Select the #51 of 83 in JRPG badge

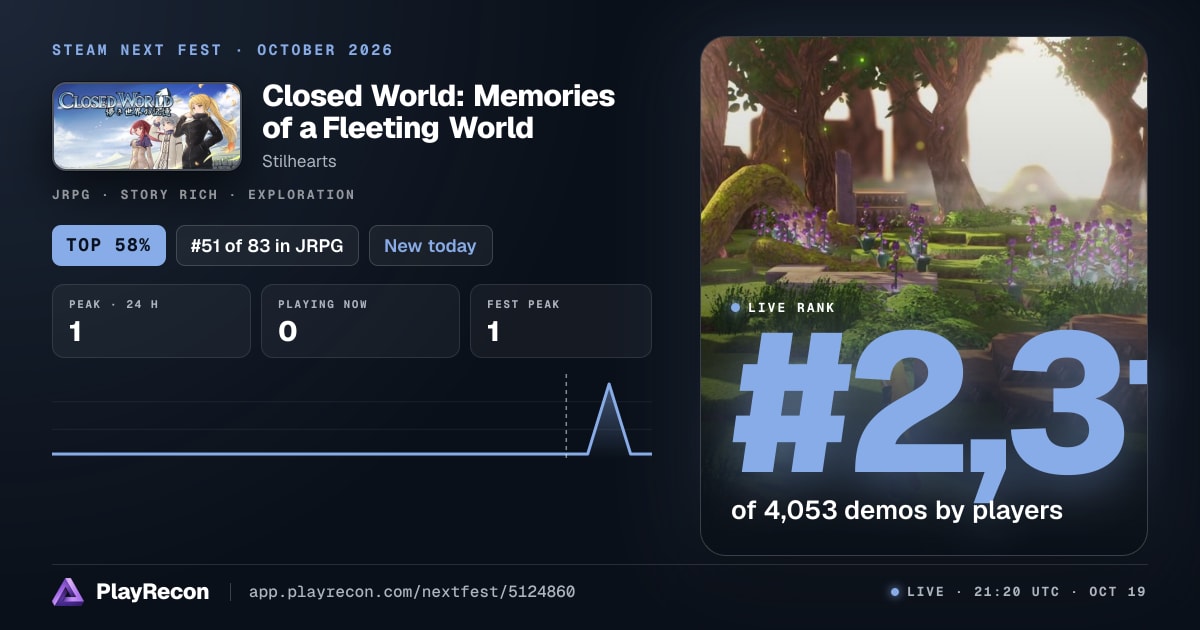(x=267, y=245)
